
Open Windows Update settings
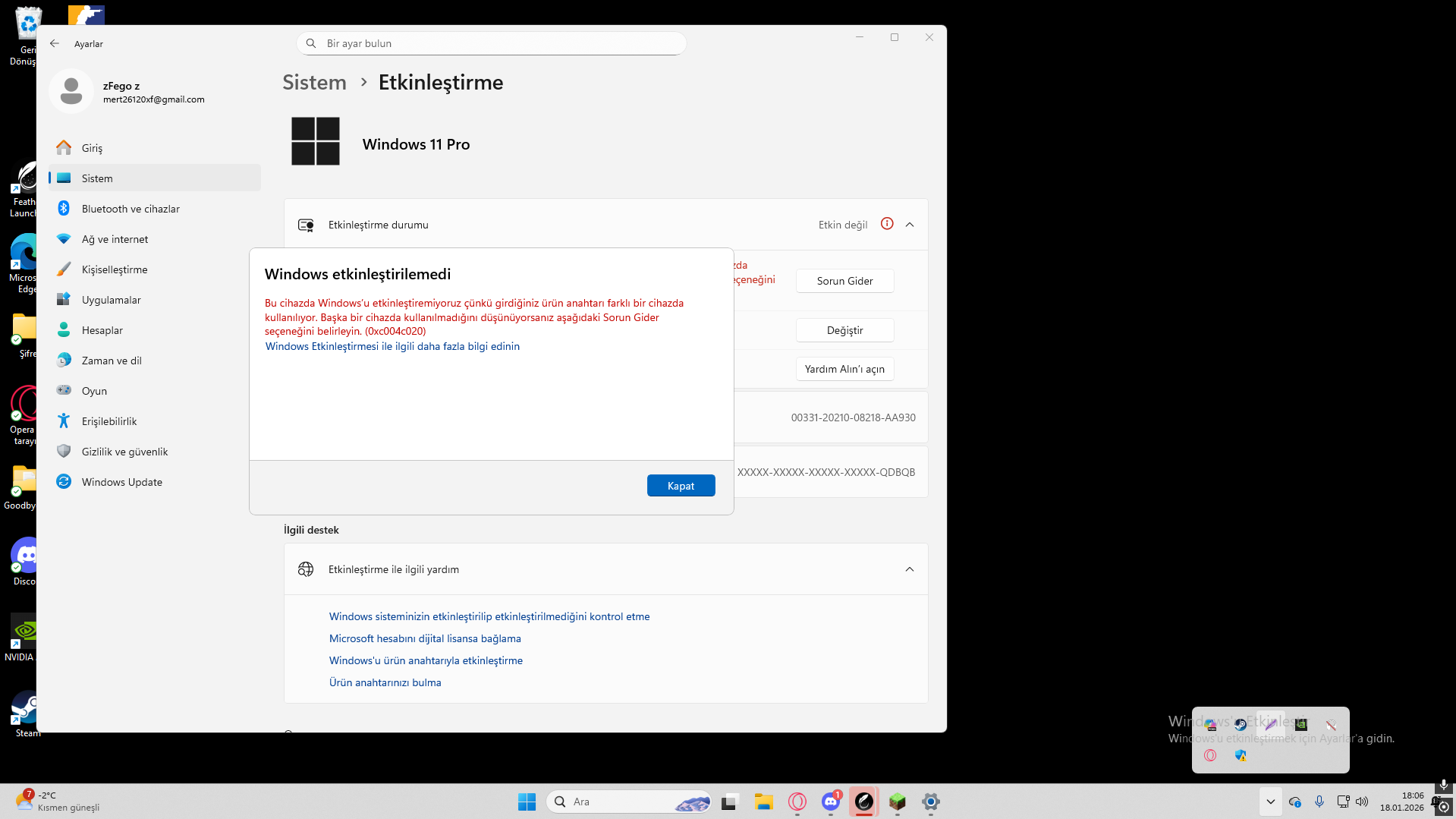[155, 482]
